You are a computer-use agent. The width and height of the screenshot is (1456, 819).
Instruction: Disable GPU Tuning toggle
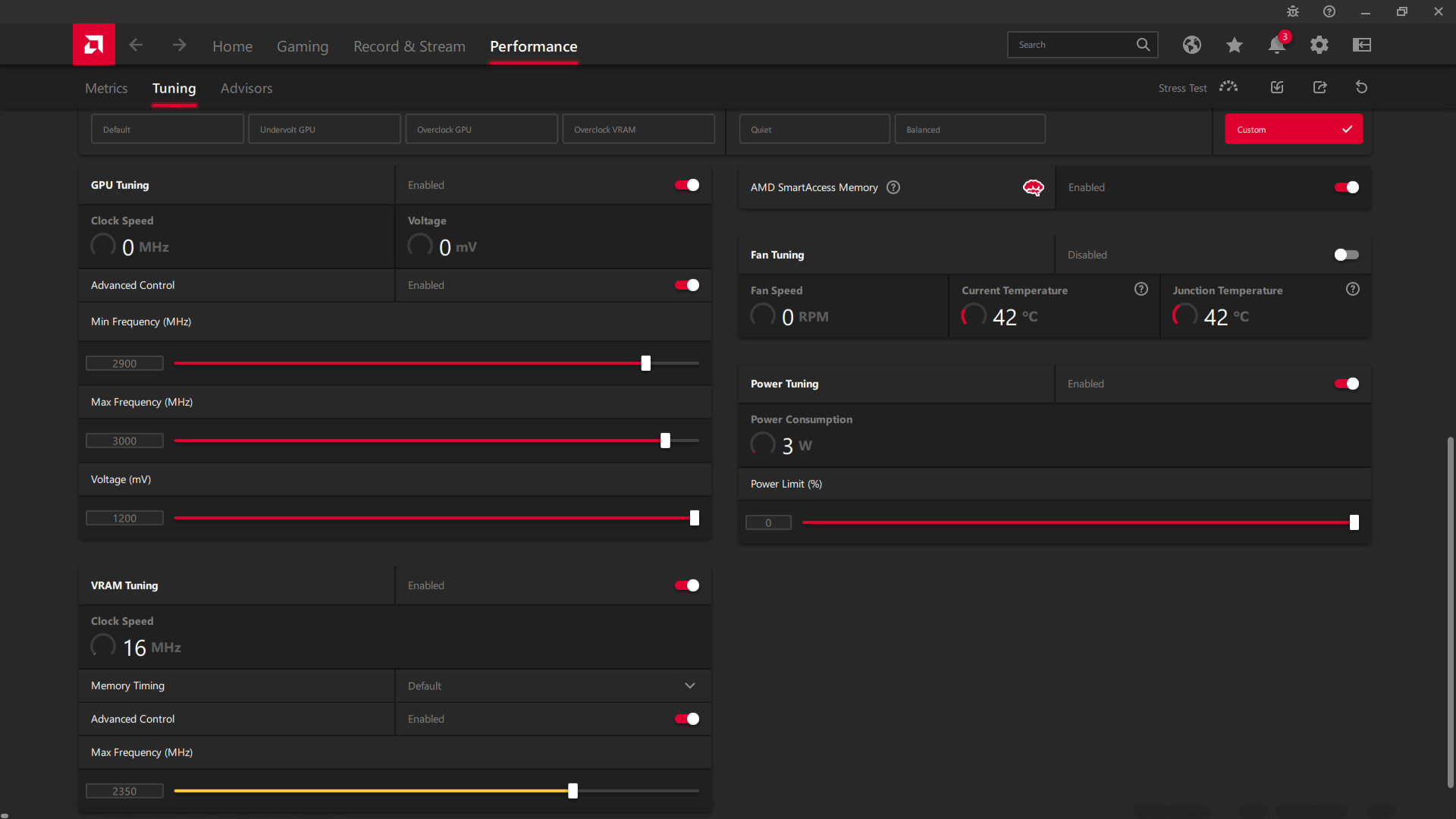(x=687, y=185)
